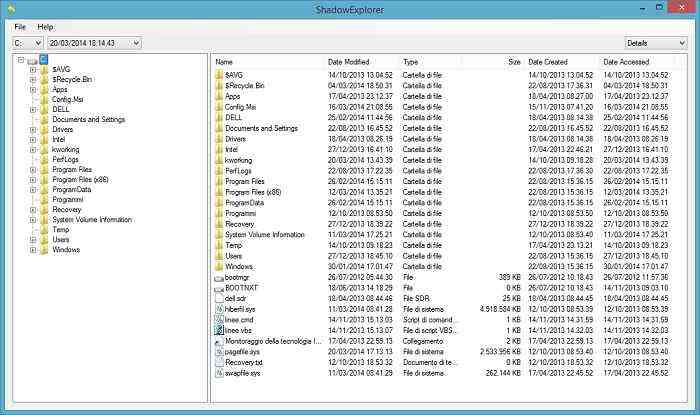
Task: Click the hiberfil.sys file icon
Action: (219, 309)
